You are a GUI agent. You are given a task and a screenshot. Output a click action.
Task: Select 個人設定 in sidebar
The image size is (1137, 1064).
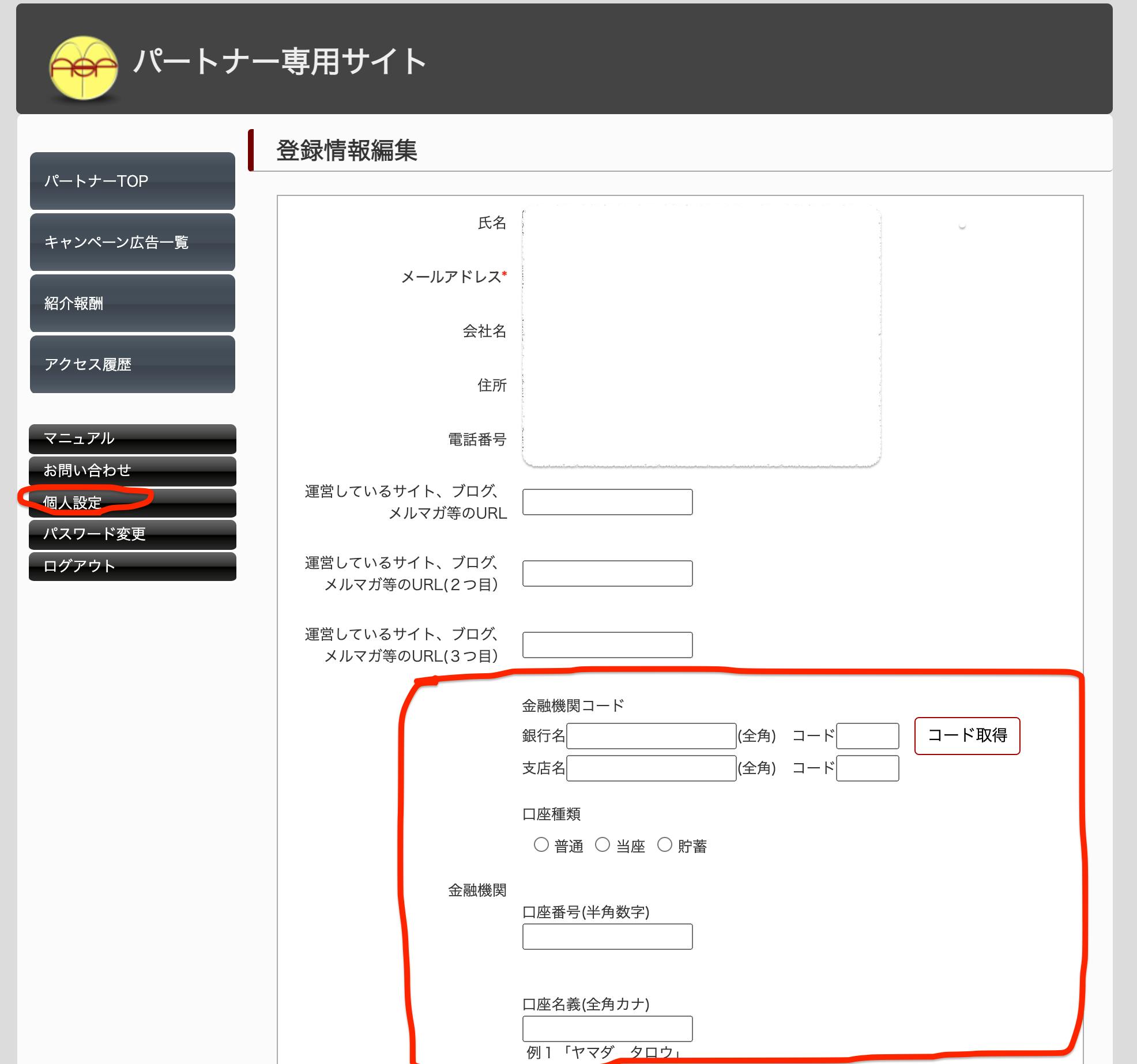click(x=133, y=503)
